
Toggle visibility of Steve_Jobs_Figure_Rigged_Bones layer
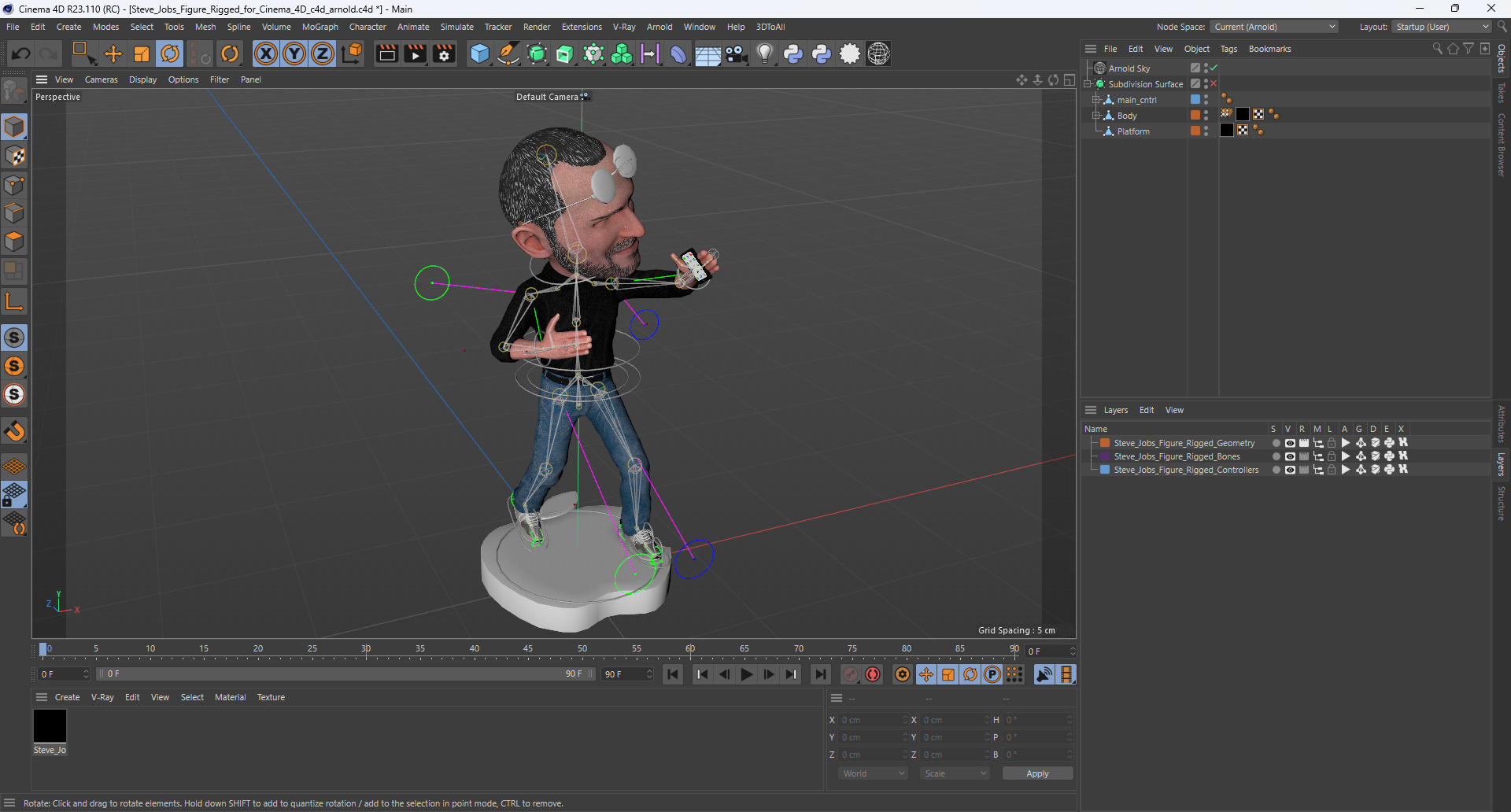click(1290, 456)
